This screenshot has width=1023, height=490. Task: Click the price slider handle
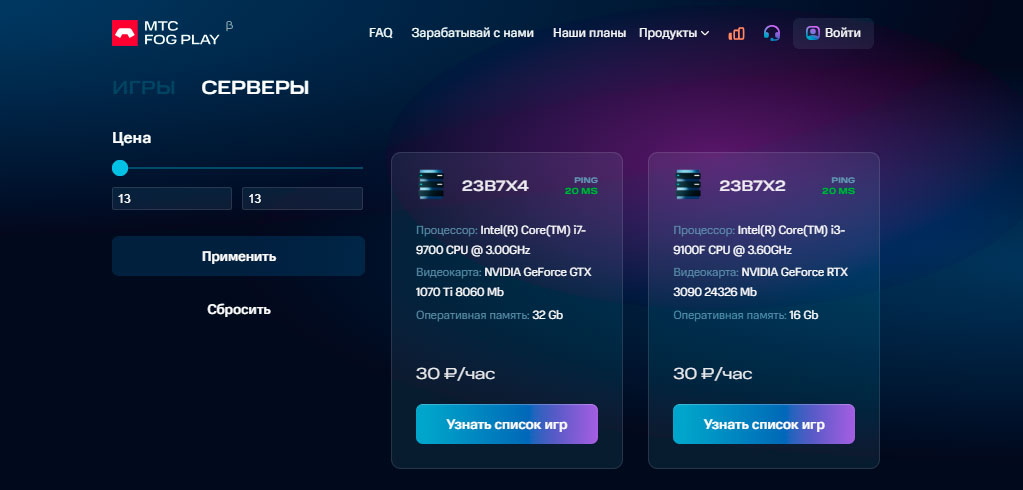tap(120, 168)
